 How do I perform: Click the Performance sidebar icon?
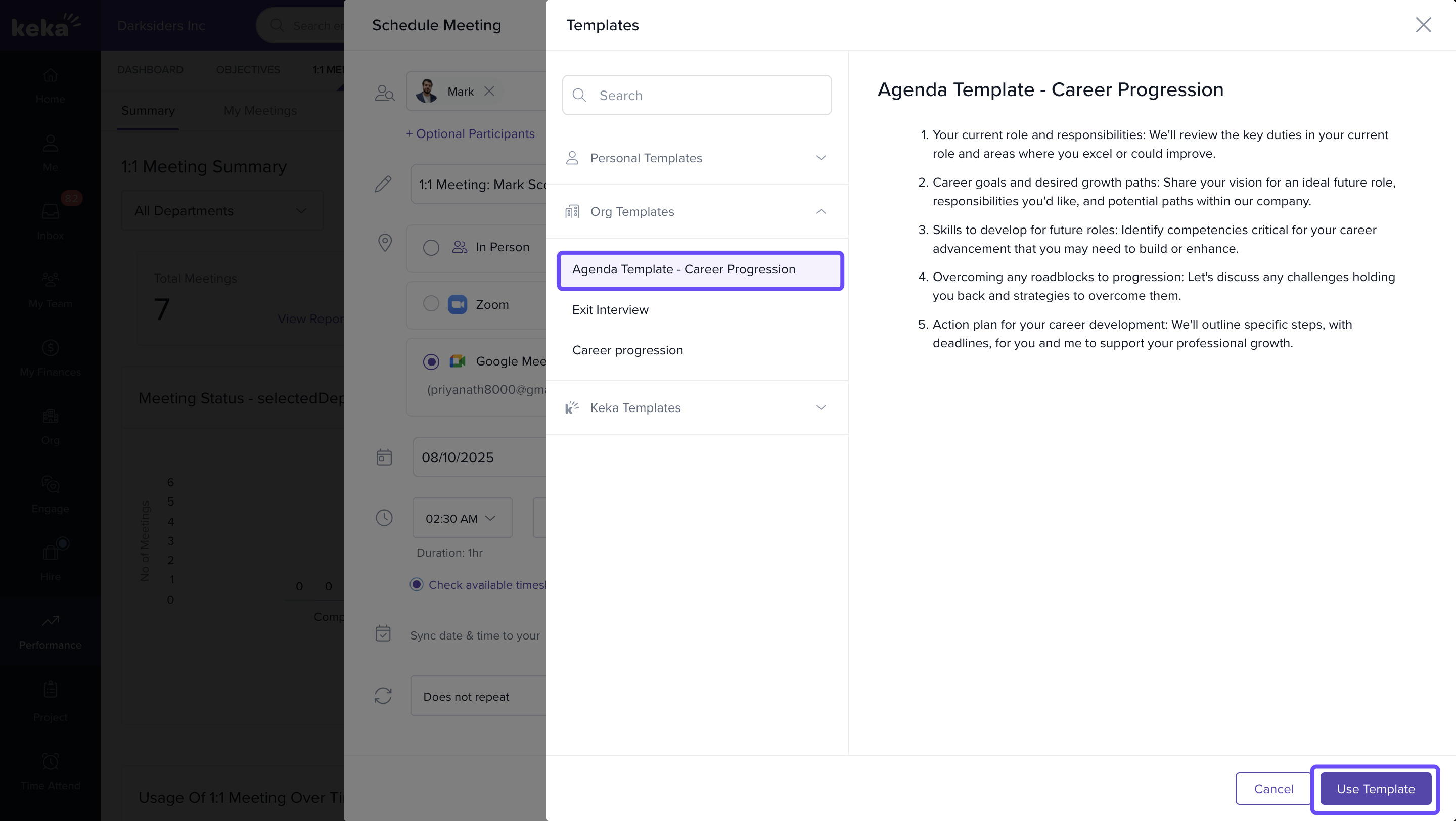(51, 621)
